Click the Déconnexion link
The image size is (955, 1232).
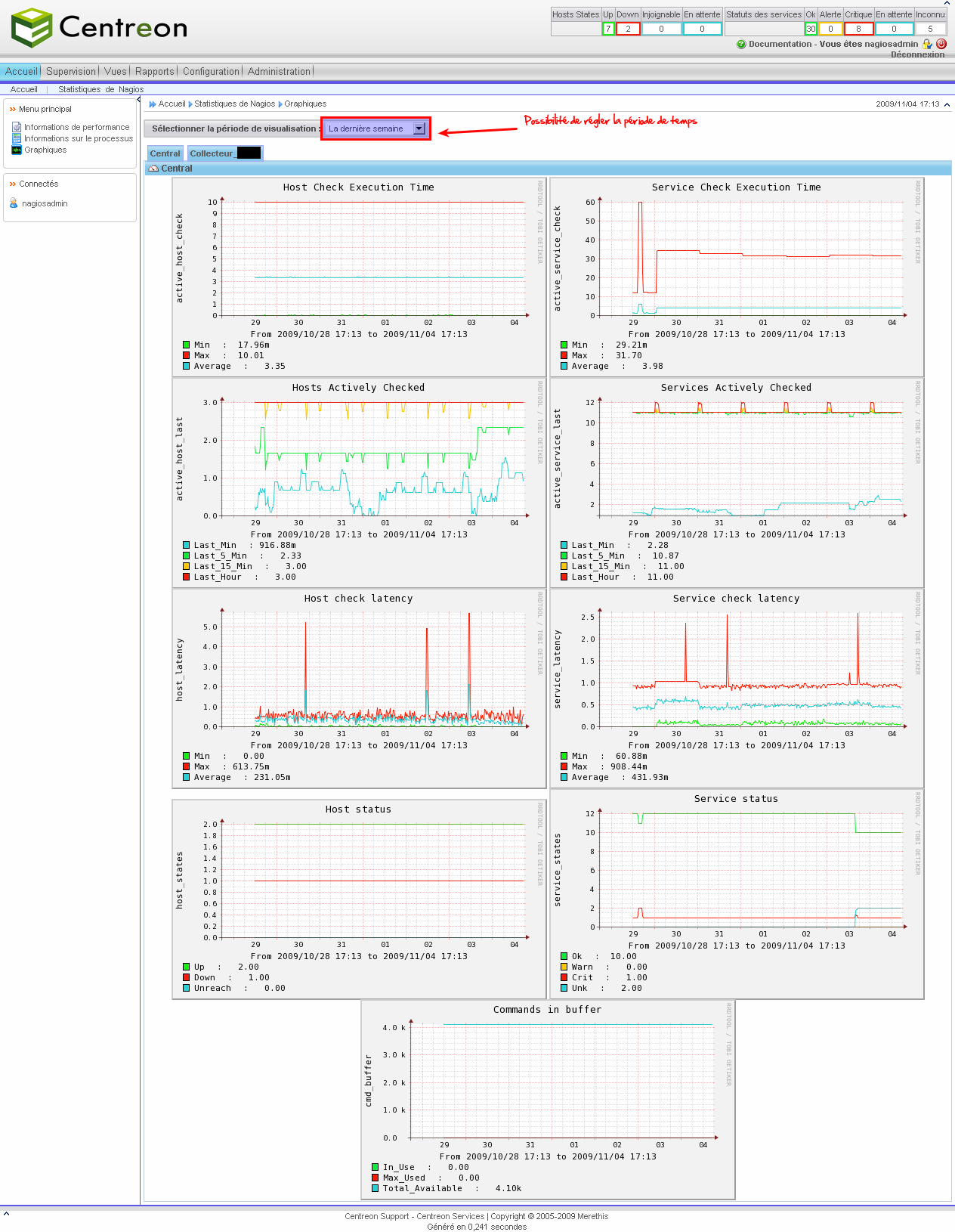click(917, 54)
